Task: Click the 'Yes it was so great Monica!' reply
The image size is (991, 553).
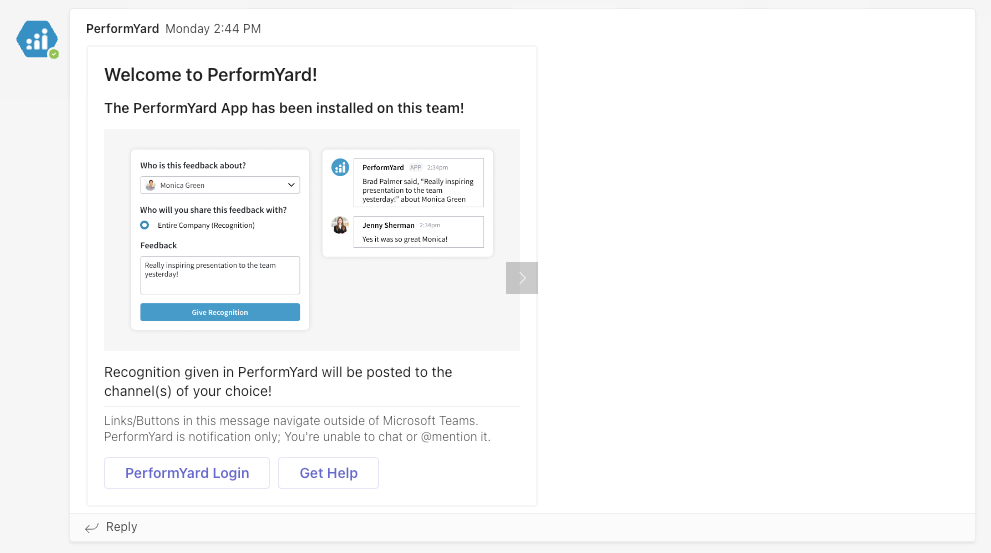Action: coord(404,240)
